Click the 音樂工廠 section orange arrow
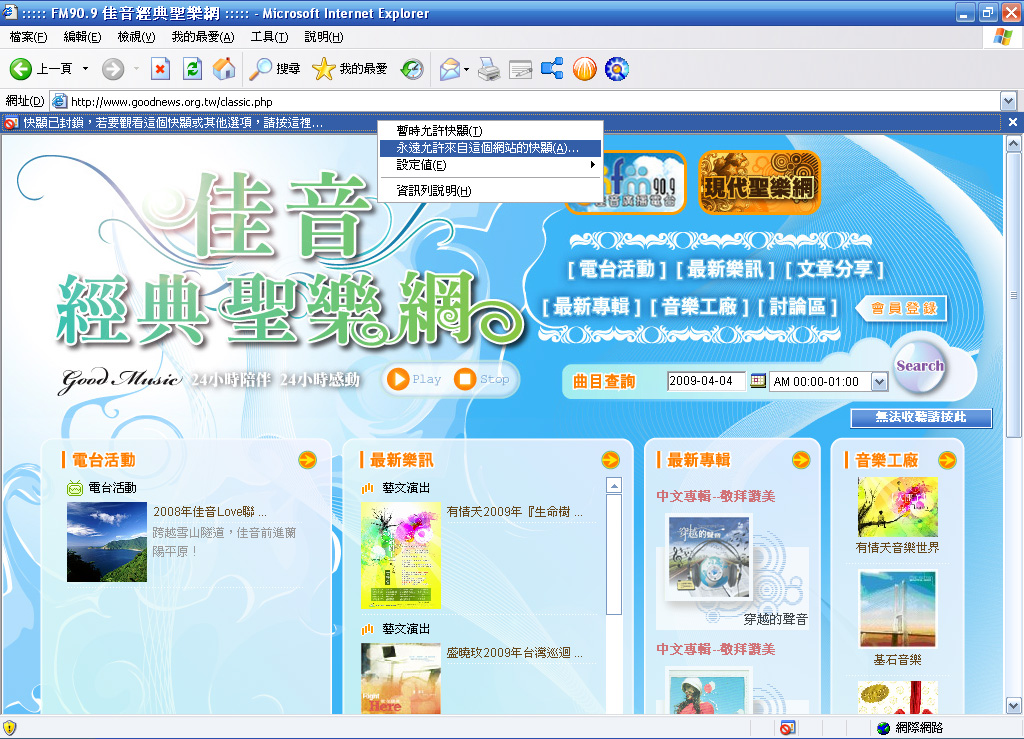Image resolution: width=1024 pixels, height=739 pixels. [947, 460]
